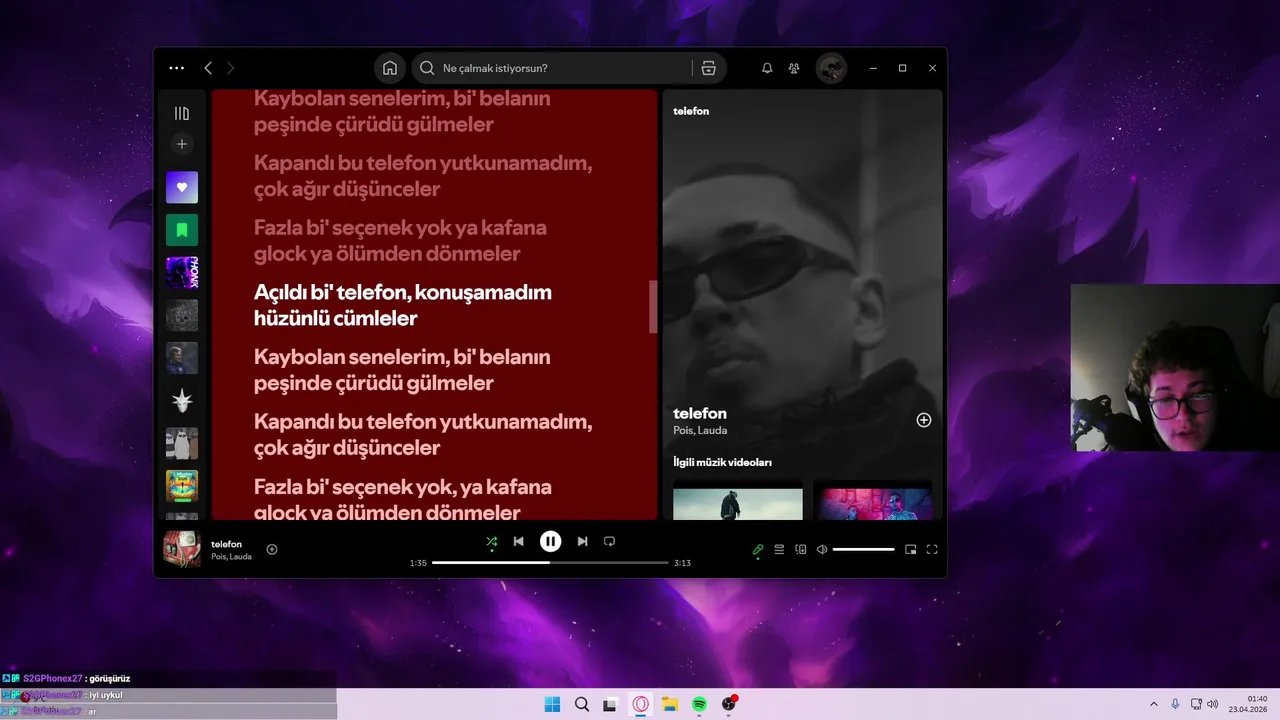
Task: Open Windows Start menu
Action: (x=552, y=704)
